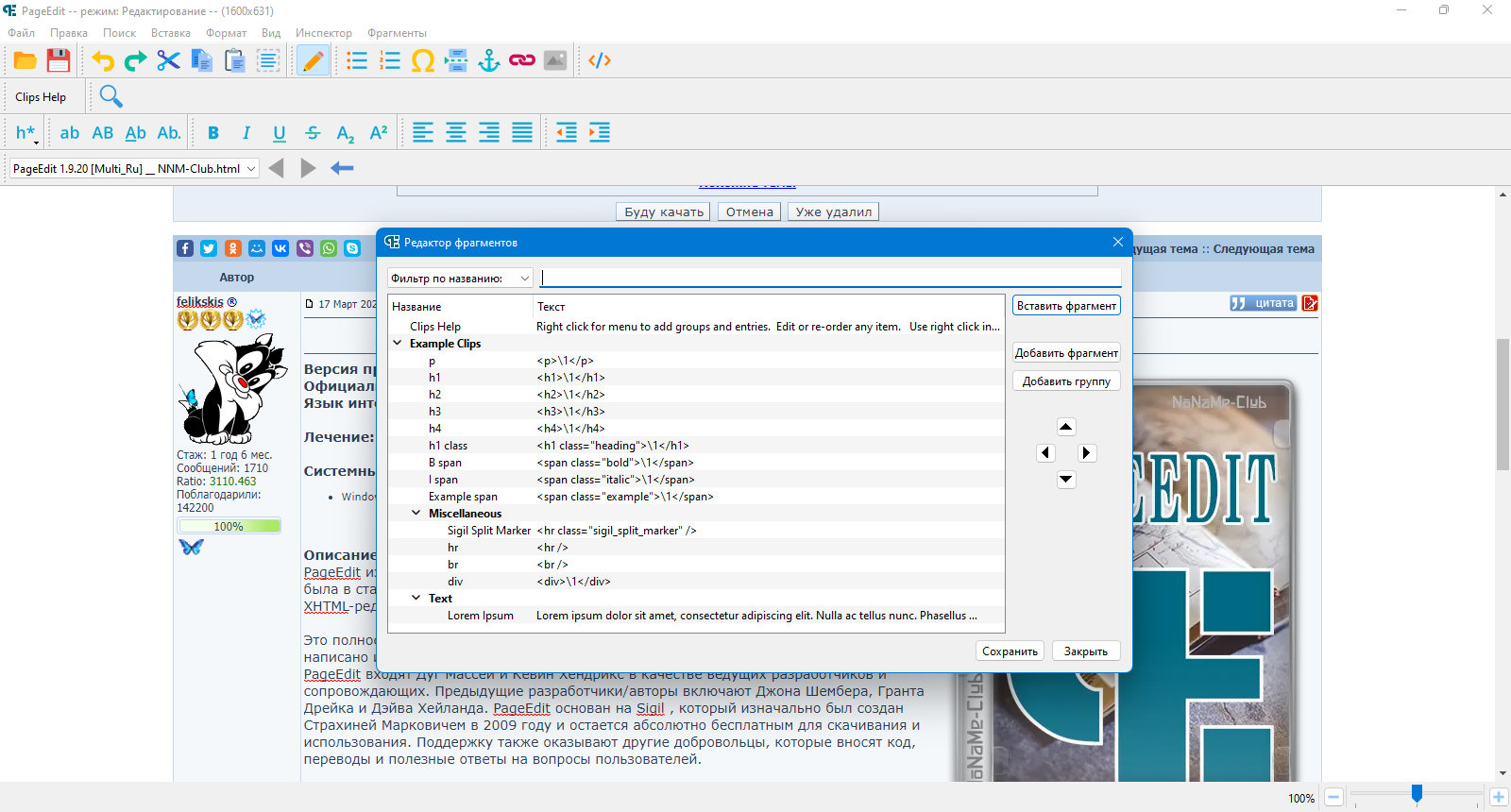Insert special character with Omega icon

click(x=423, y=60)
